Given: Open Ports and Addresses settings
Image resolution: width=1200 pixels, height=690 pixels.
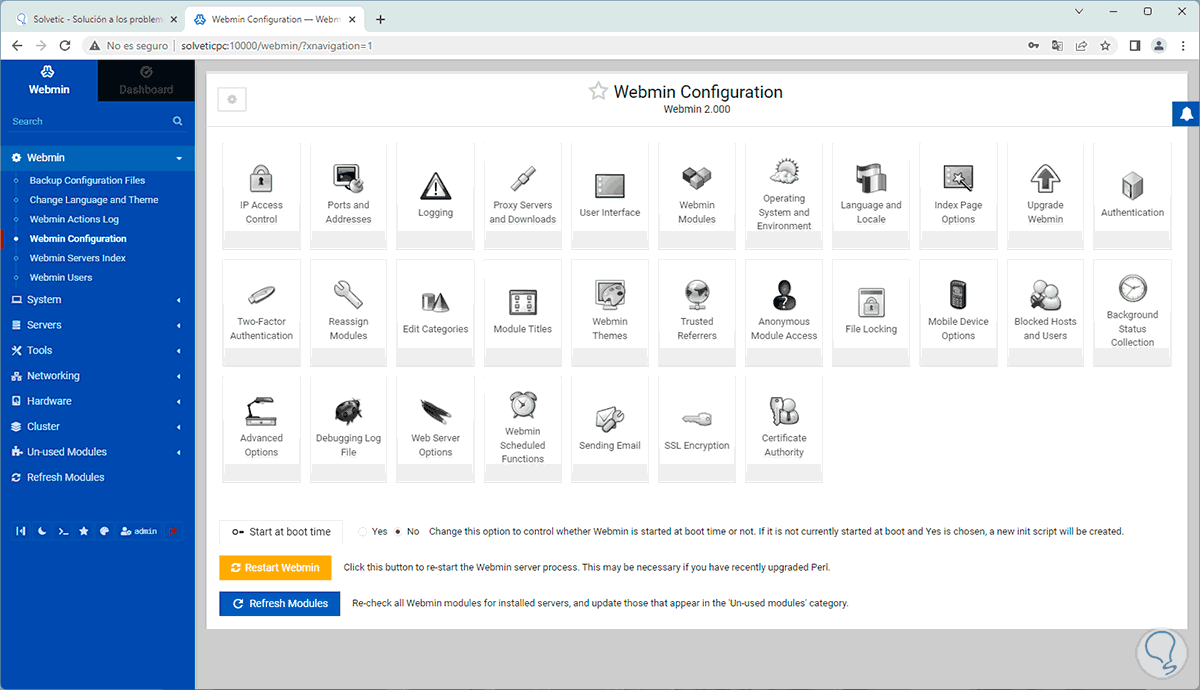Looking at the screenshot, I should (x=348, y=196).
